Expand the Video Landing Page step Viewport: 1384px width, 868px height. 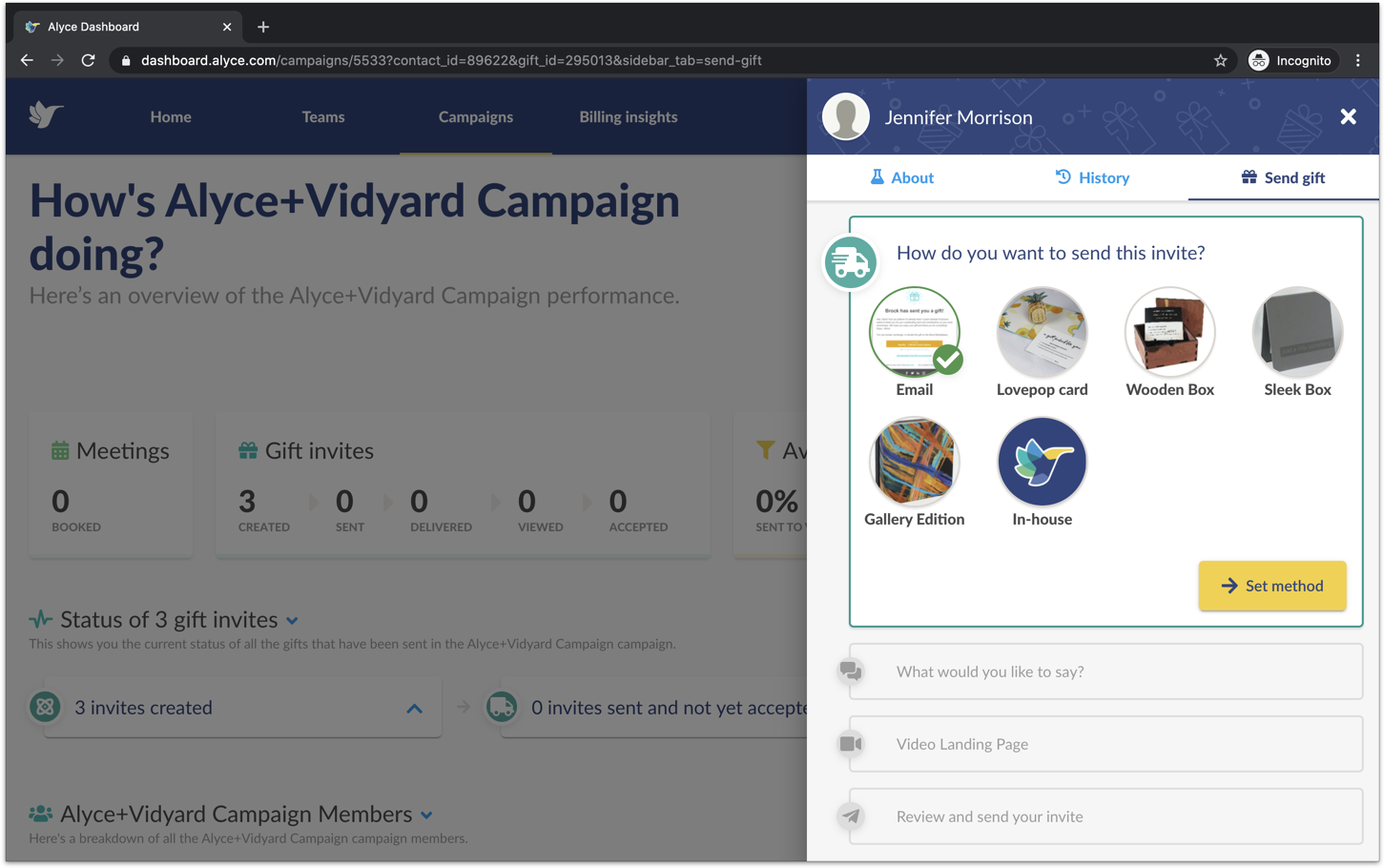(1105, 744)
